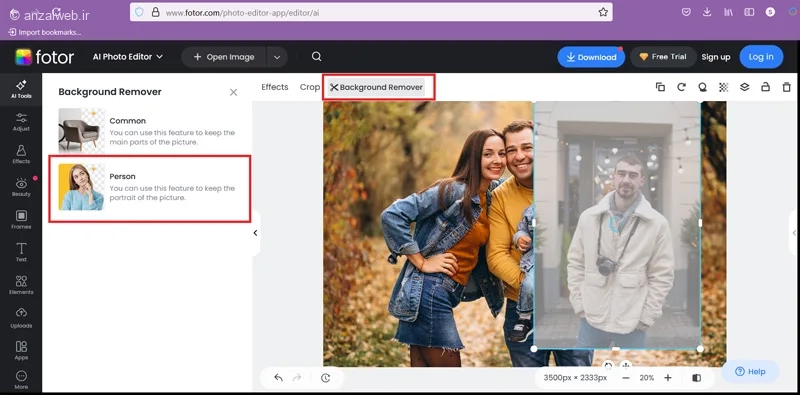The width and height of the screenshot is (800, 395).
Task: Choose the Common background removal option
Action: pyautogui.click(x=148, y=131)
